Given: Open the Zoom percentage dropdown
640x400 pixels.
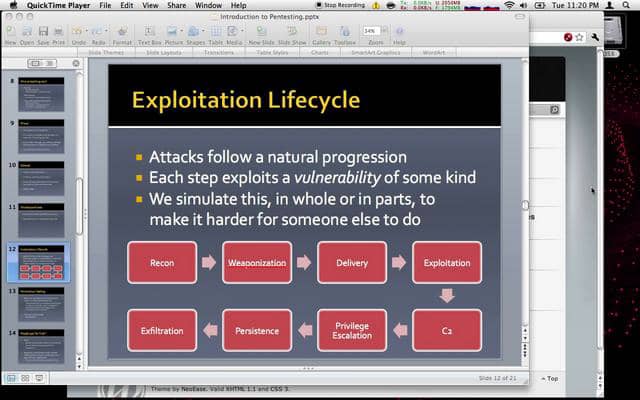Looking at the screenshot, I should point(384,31).
